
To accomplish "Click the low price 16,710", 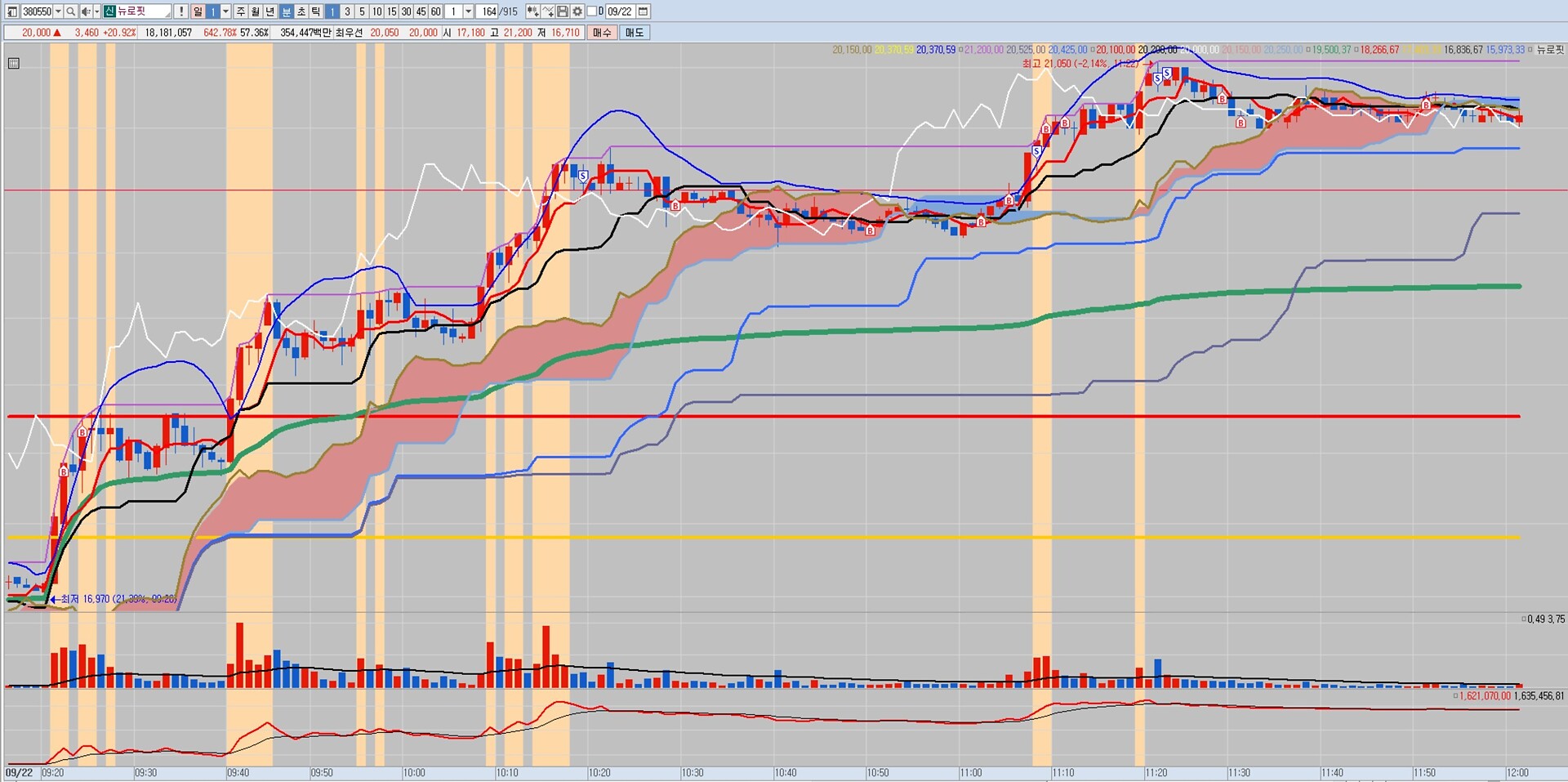I will [x=565, y=33].
